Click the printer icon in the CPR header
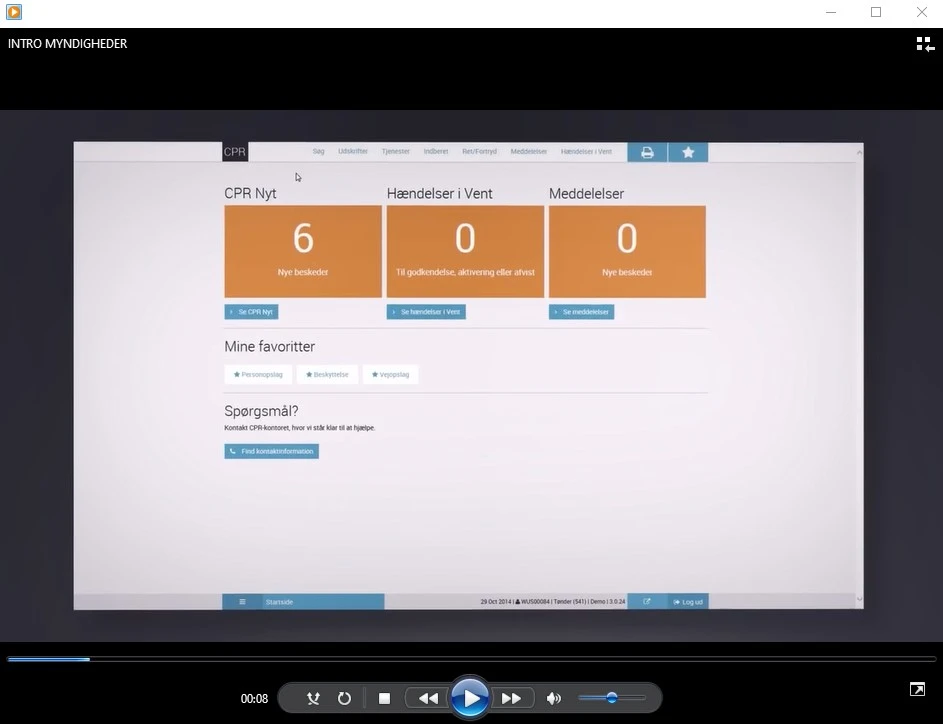Image resolution: width=943 pixels, height=724 pixels. (647, 152)
